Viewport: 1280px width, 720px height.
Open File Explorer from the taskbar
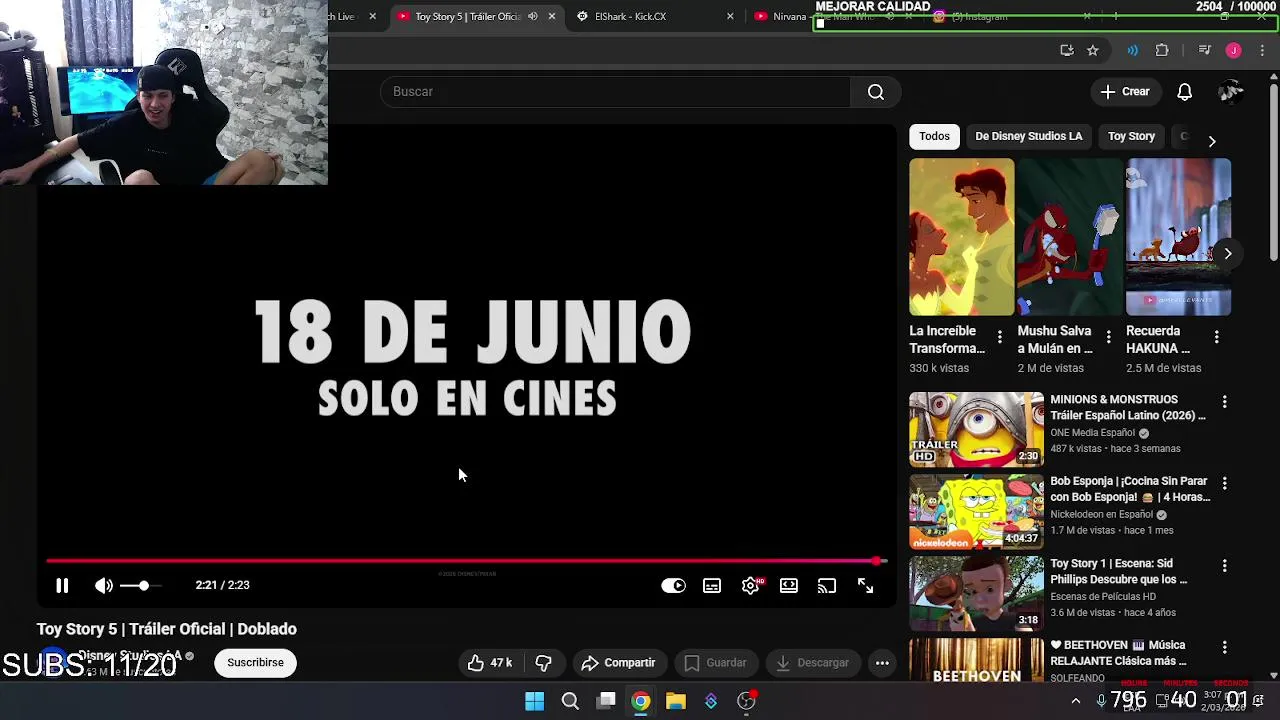[x=676, y=701]
